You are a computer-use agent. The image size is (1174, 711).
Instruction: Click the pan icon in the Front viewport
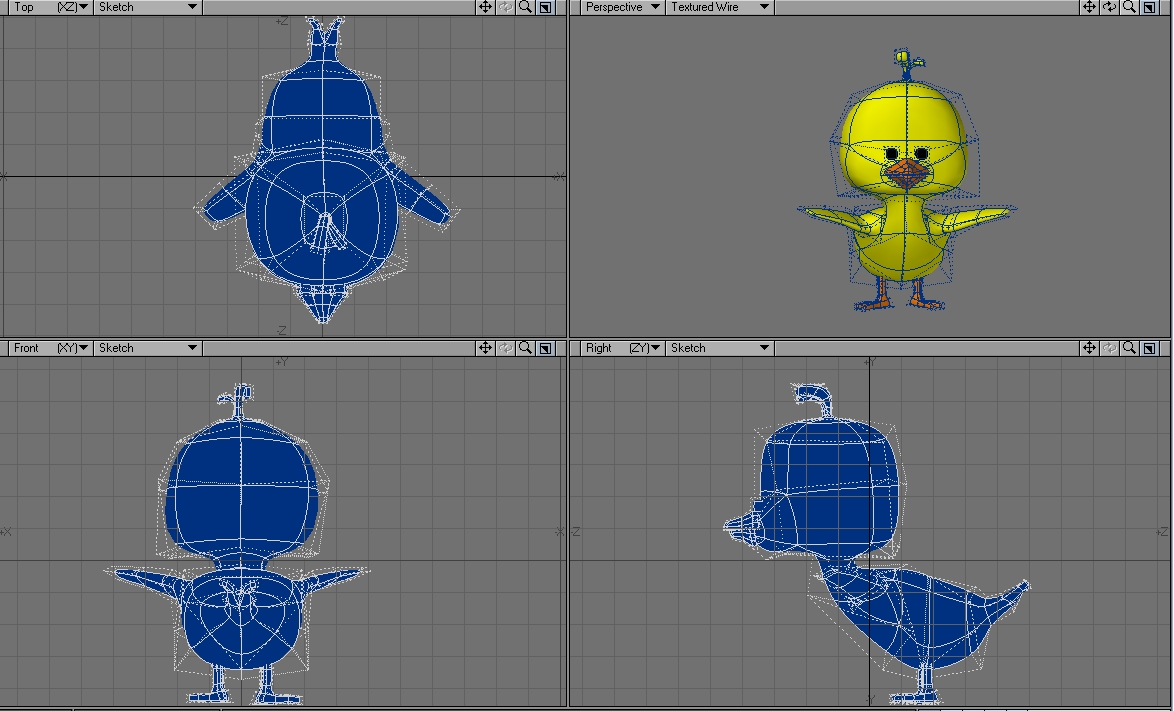coord(485,348)
